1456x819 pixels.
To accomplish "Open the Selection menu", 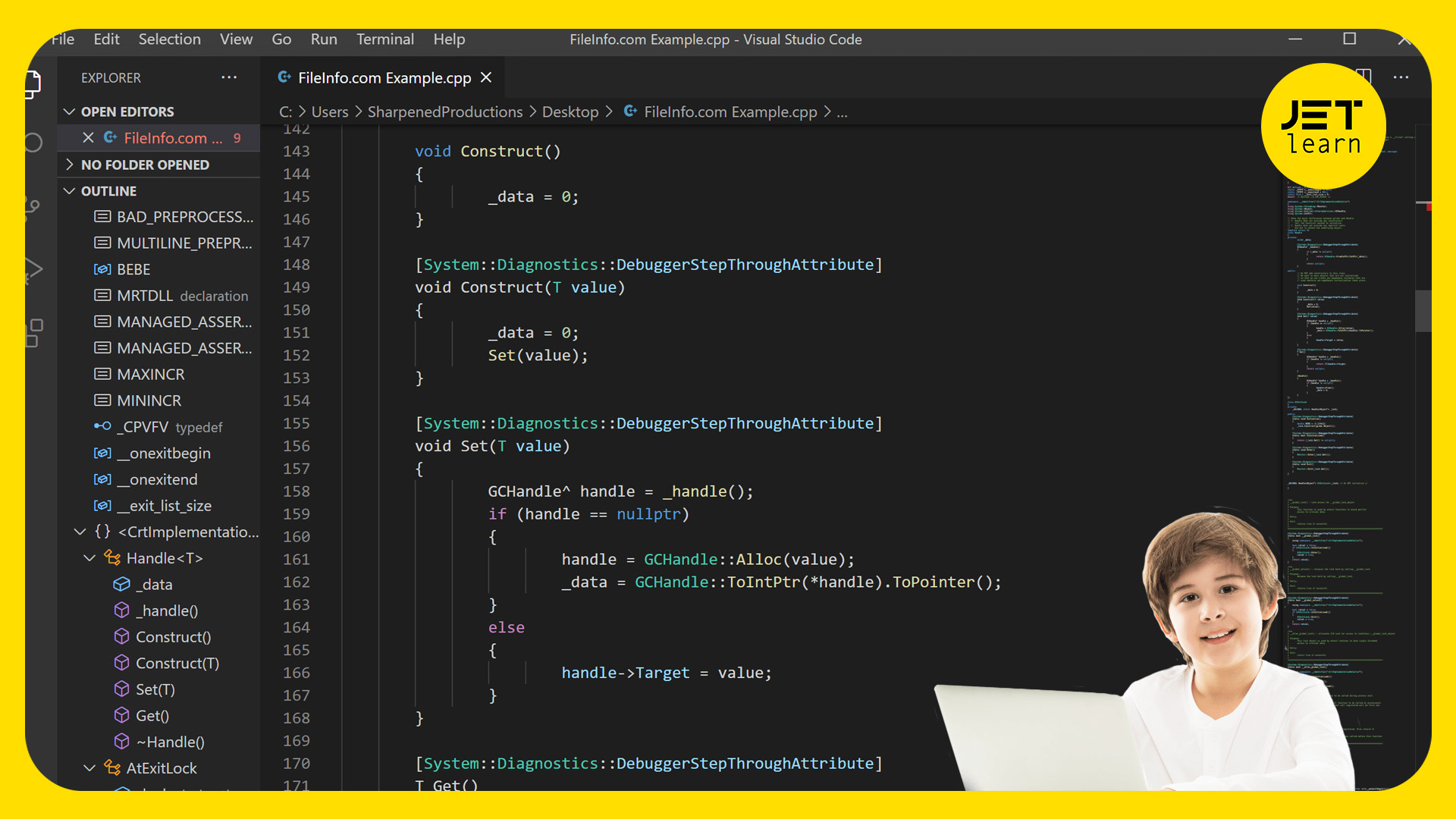I will tap(169, 39).
